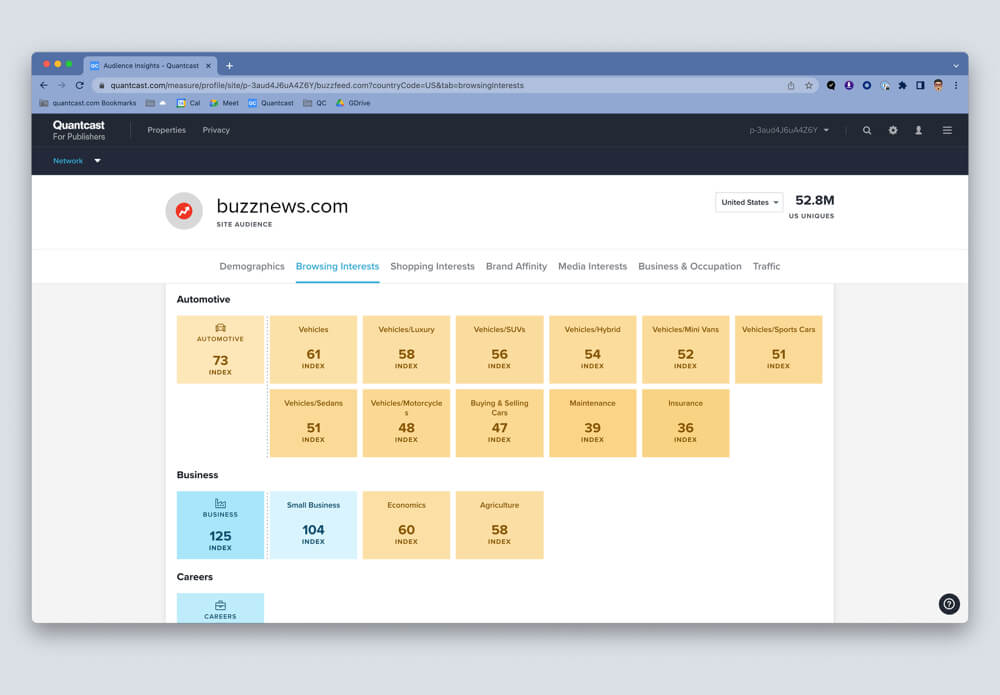Click the Vehicles/Hybrid tile
This screenshot has width=1000, height=695.
pyautogui.click(x=592, y=349)
